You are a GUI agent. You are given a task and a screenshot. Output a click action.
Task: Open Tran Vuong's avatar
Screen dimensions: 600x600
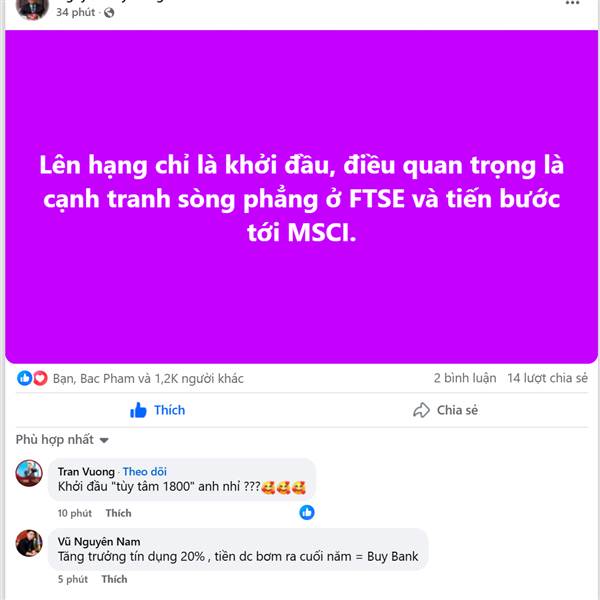click(29, 473)
